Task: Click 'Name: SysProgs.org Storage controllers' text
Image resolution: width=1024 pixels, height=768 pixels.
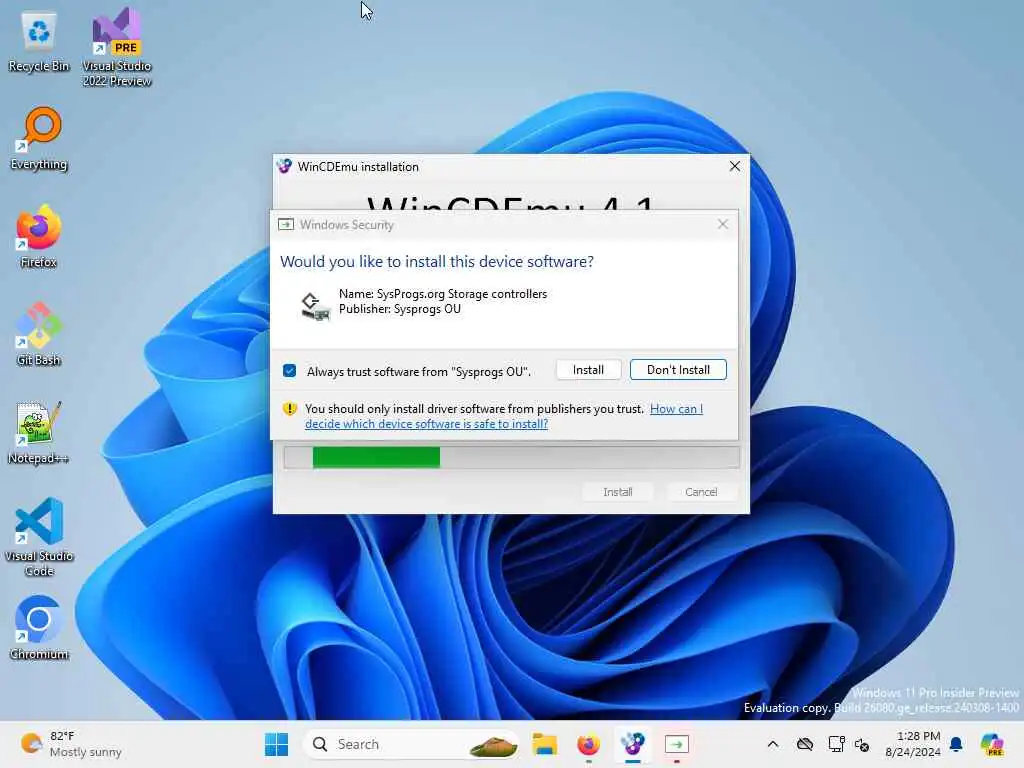Action: [443, 294]
